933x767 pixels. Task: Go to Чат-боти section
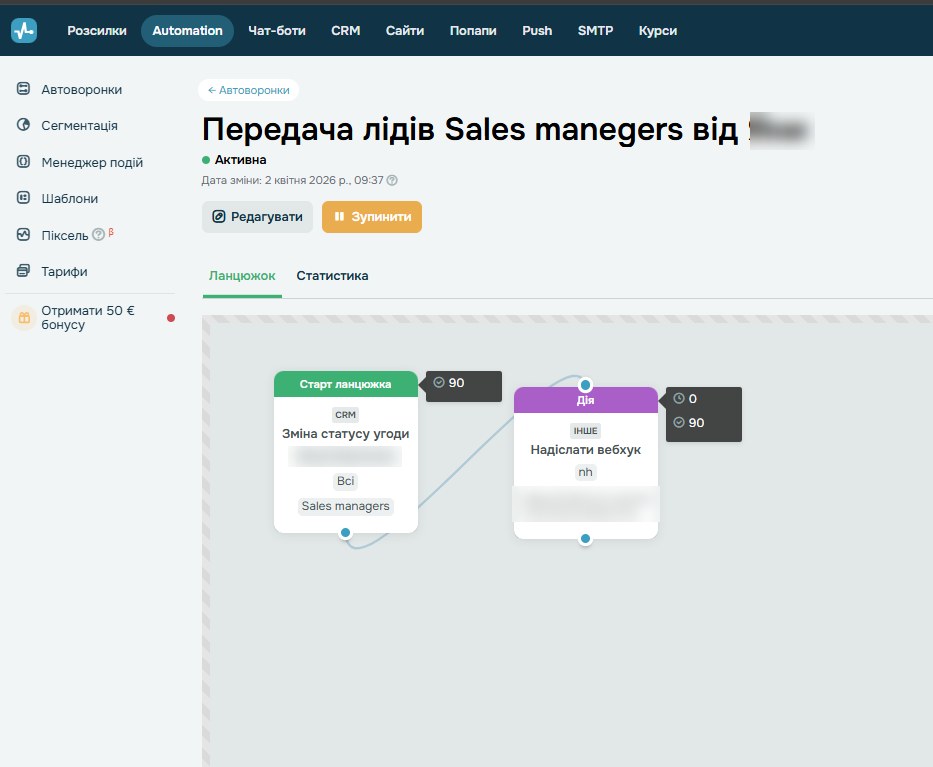point(277,31)
